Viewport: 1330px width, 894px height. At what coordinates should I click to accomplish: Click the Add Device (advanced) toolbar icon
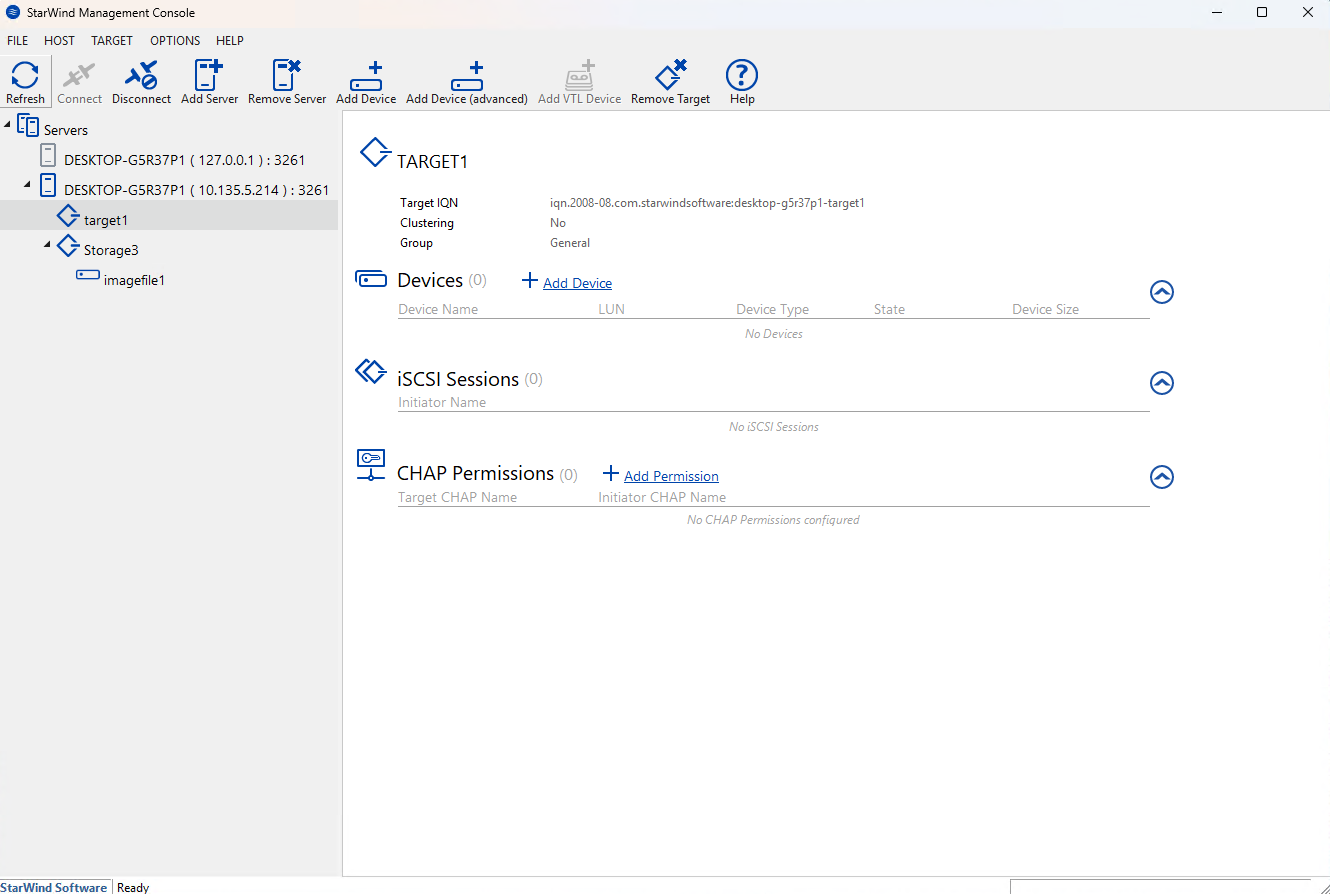467,77
